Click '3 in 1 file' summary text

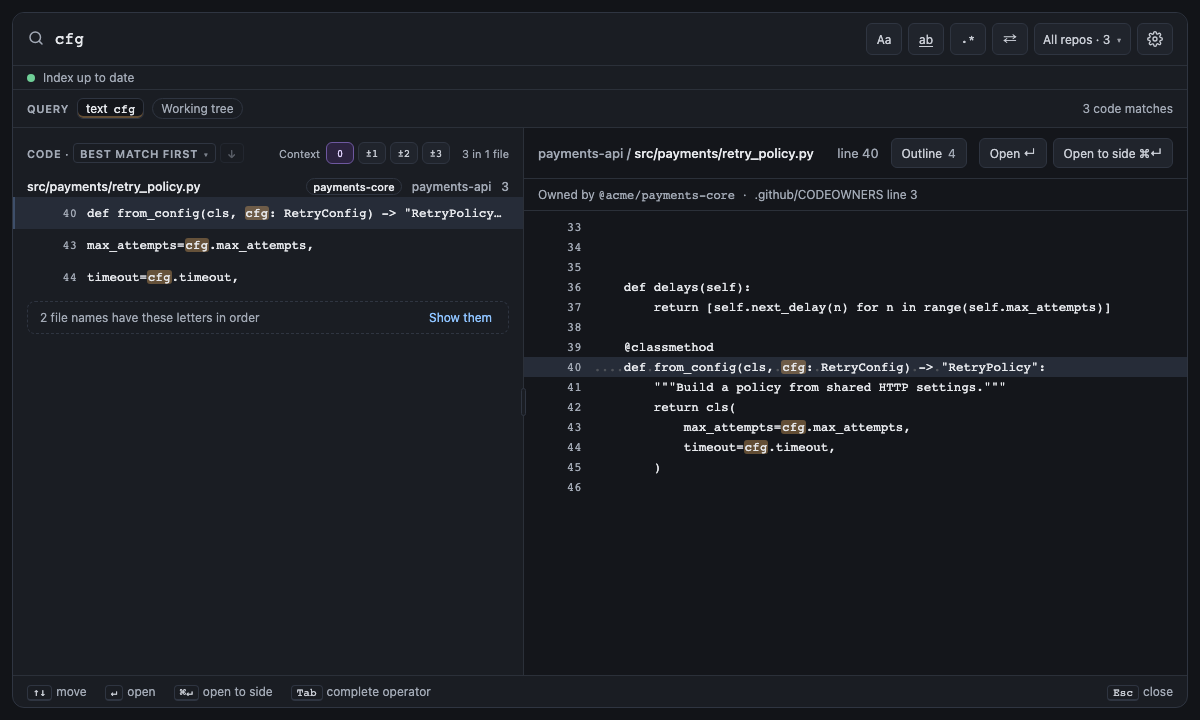tap(485, 154)
